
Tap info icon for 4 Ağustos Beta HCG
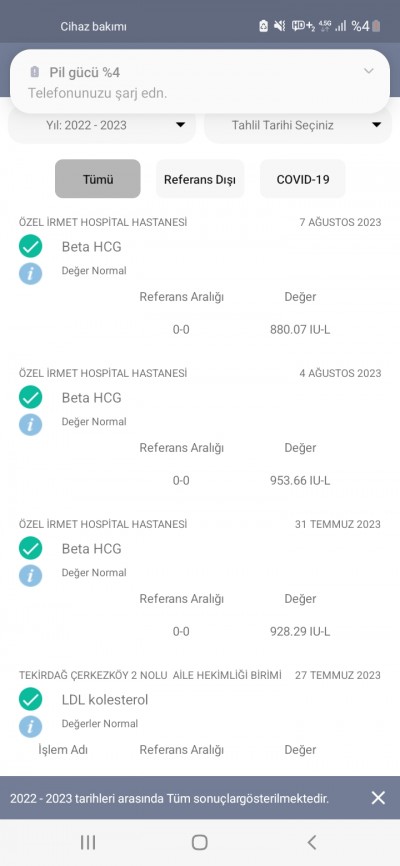pyautogui.click(x=30, y=424)
